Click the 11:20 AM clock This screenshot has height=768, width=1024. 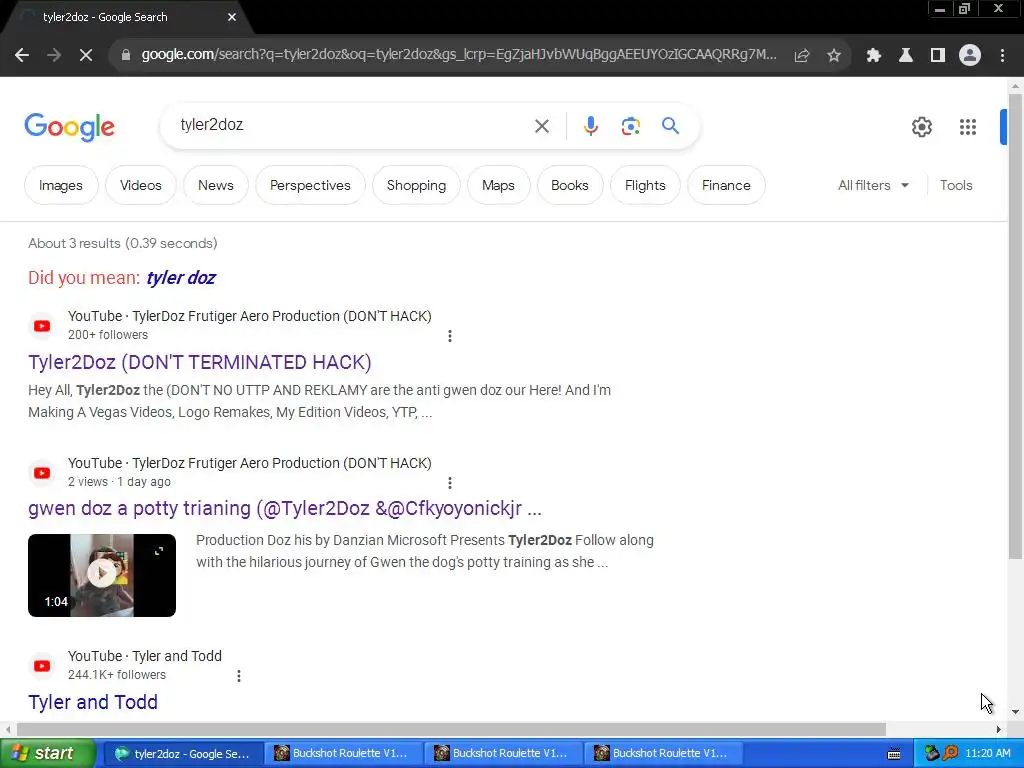pyautogui.click(x=987, y=754)
